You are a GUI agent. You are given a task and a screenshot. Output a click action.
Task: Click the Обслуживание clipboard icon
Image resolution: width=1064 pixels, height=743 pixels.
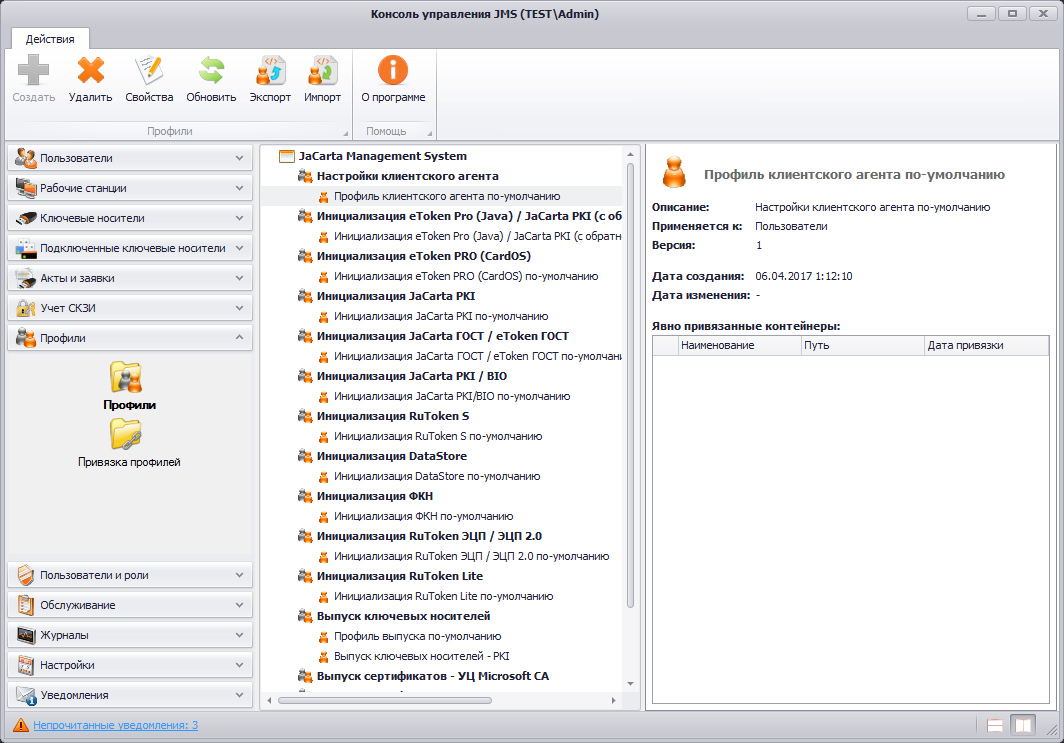[x=26, y=605]
